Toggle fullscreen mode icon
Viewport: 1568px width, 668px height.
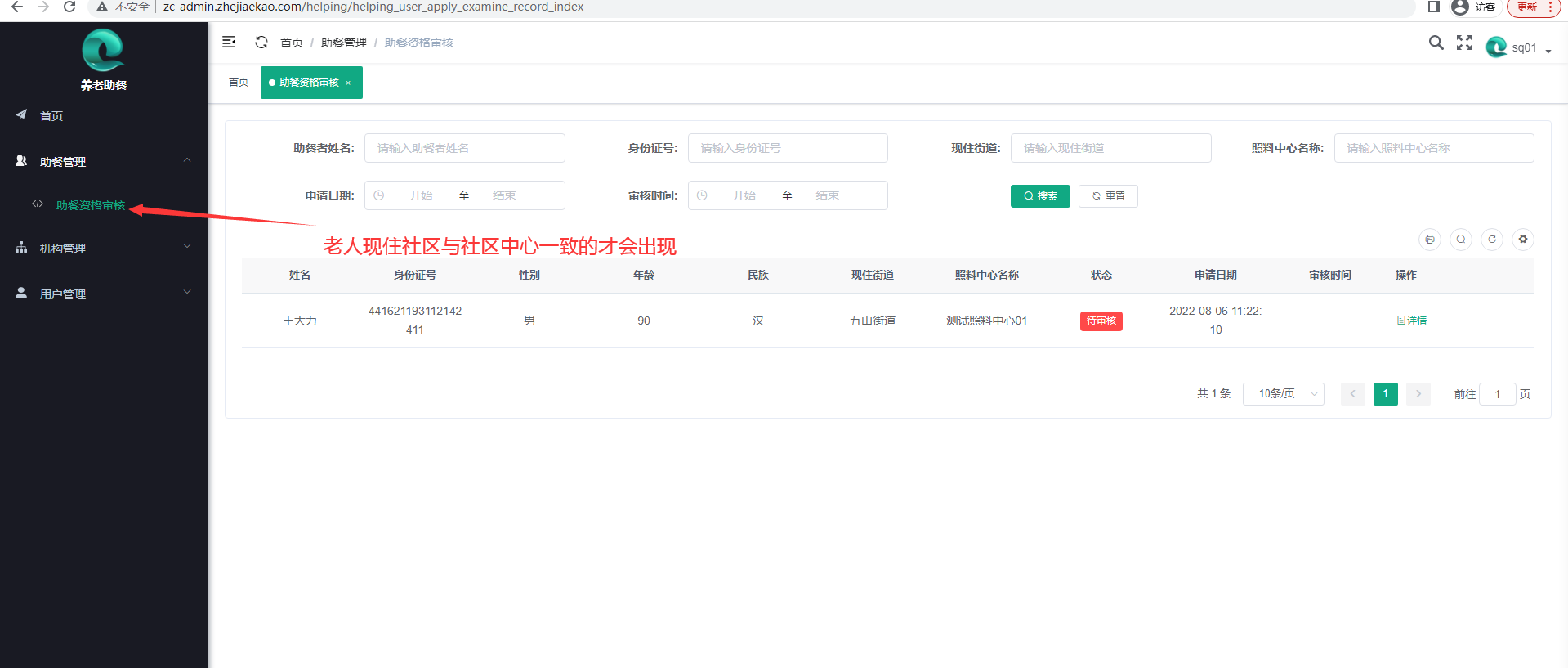pos(1464,43)
